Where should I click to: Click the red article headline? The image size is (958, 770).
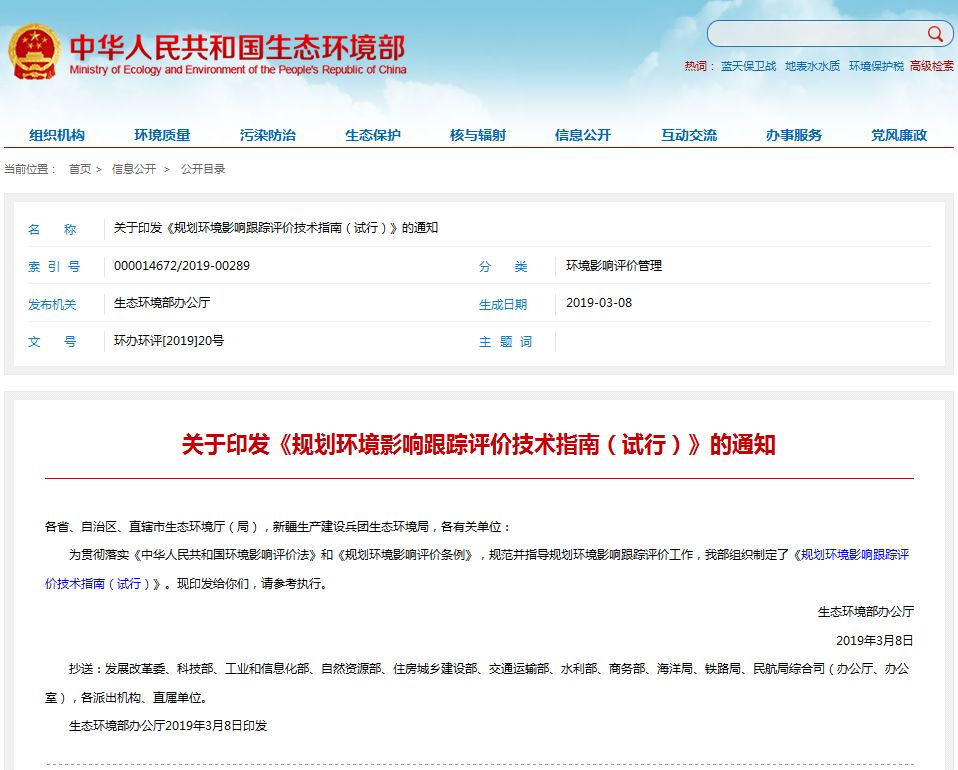(x=478, y=444)
